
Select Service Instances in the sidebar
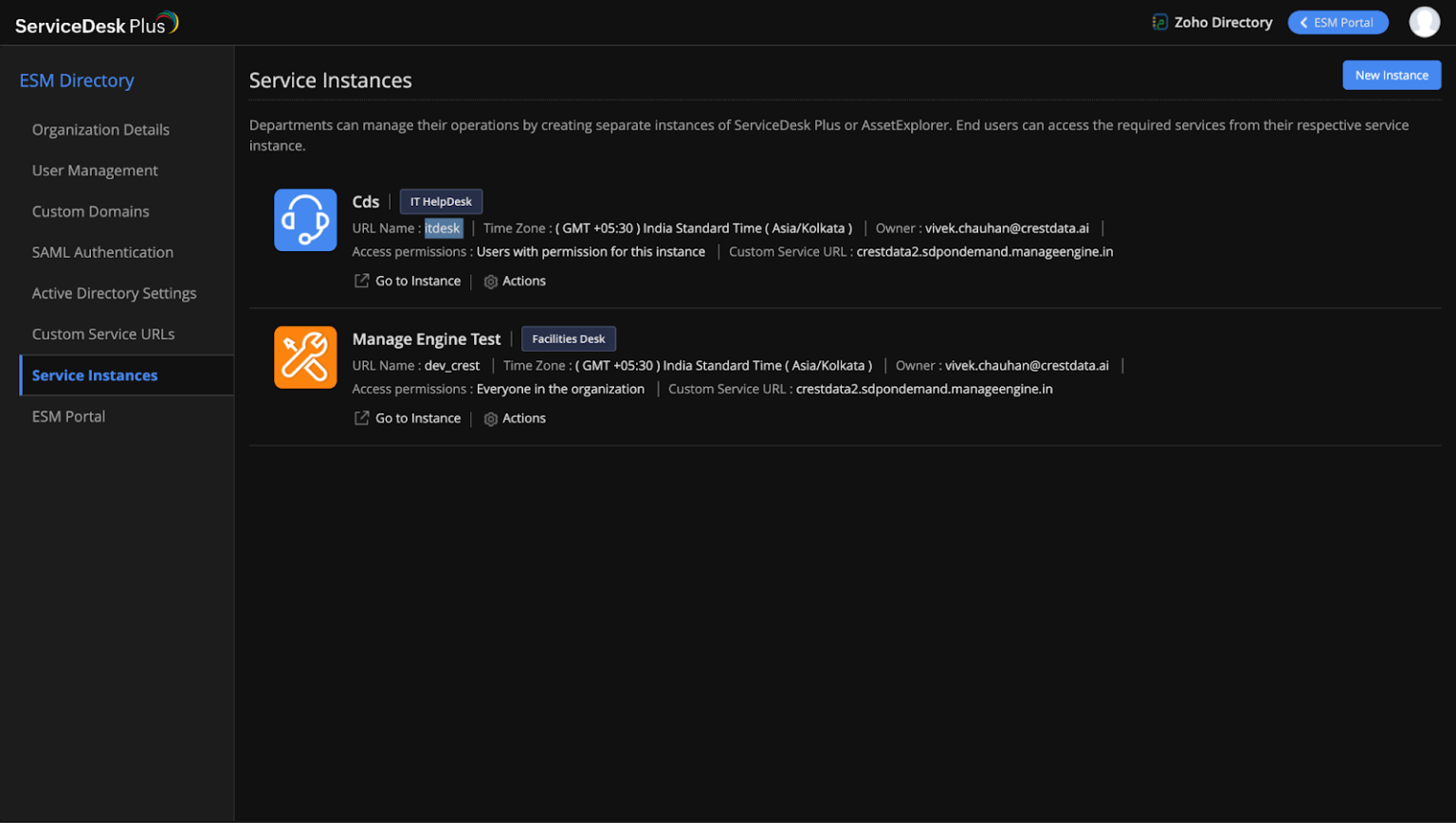point(94,375)
